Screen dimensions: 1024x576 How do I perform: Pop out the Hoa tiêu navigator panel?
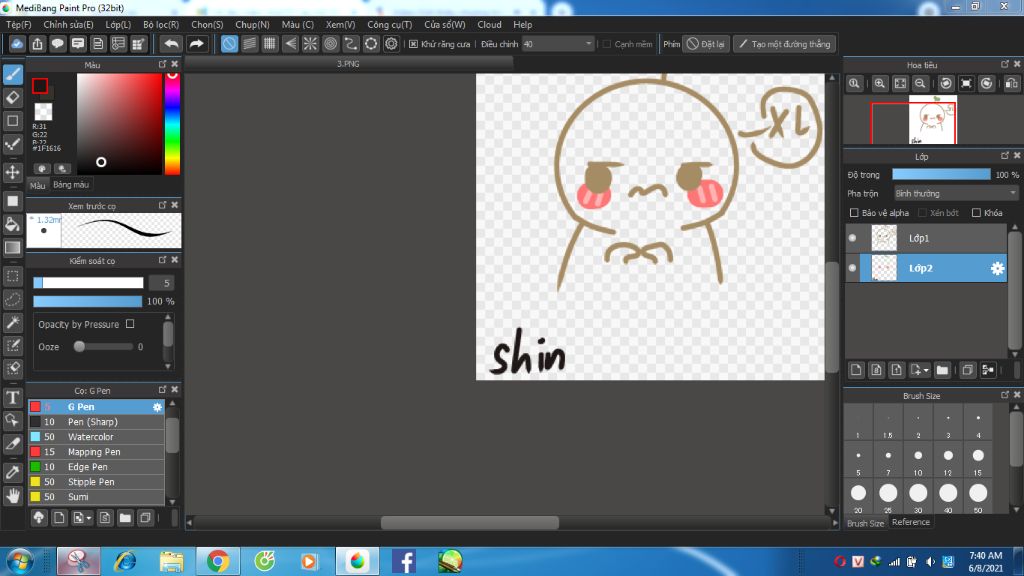coord(1005,64)
